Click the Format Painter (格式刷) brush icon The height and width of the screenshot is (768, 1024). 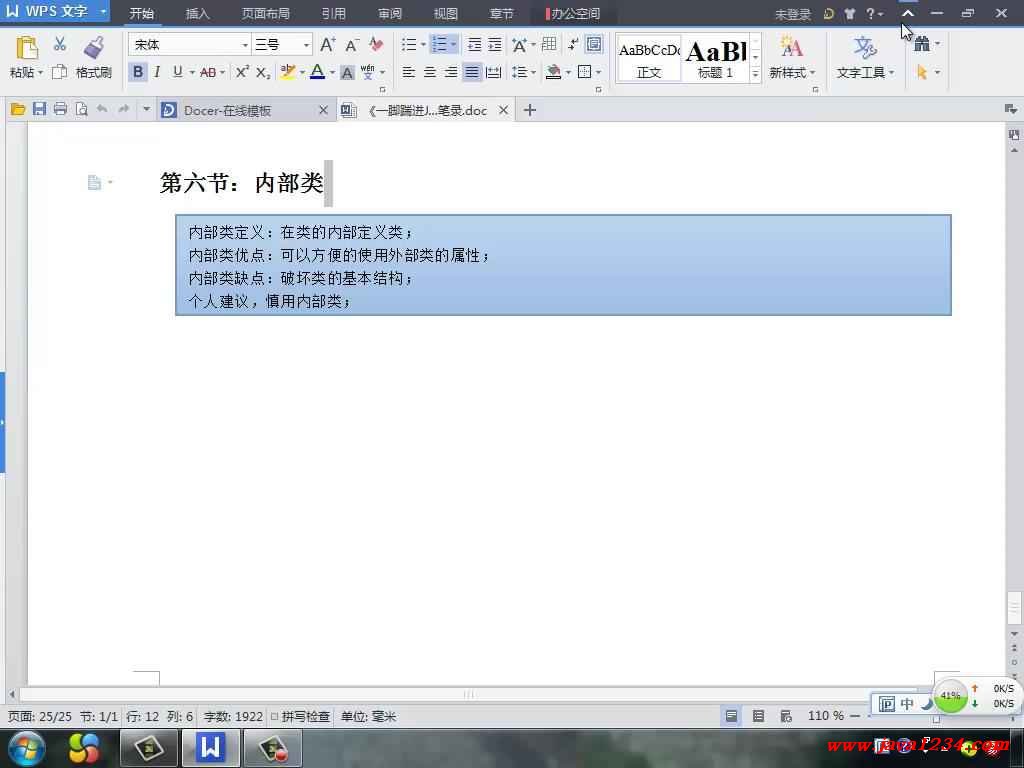94,48
